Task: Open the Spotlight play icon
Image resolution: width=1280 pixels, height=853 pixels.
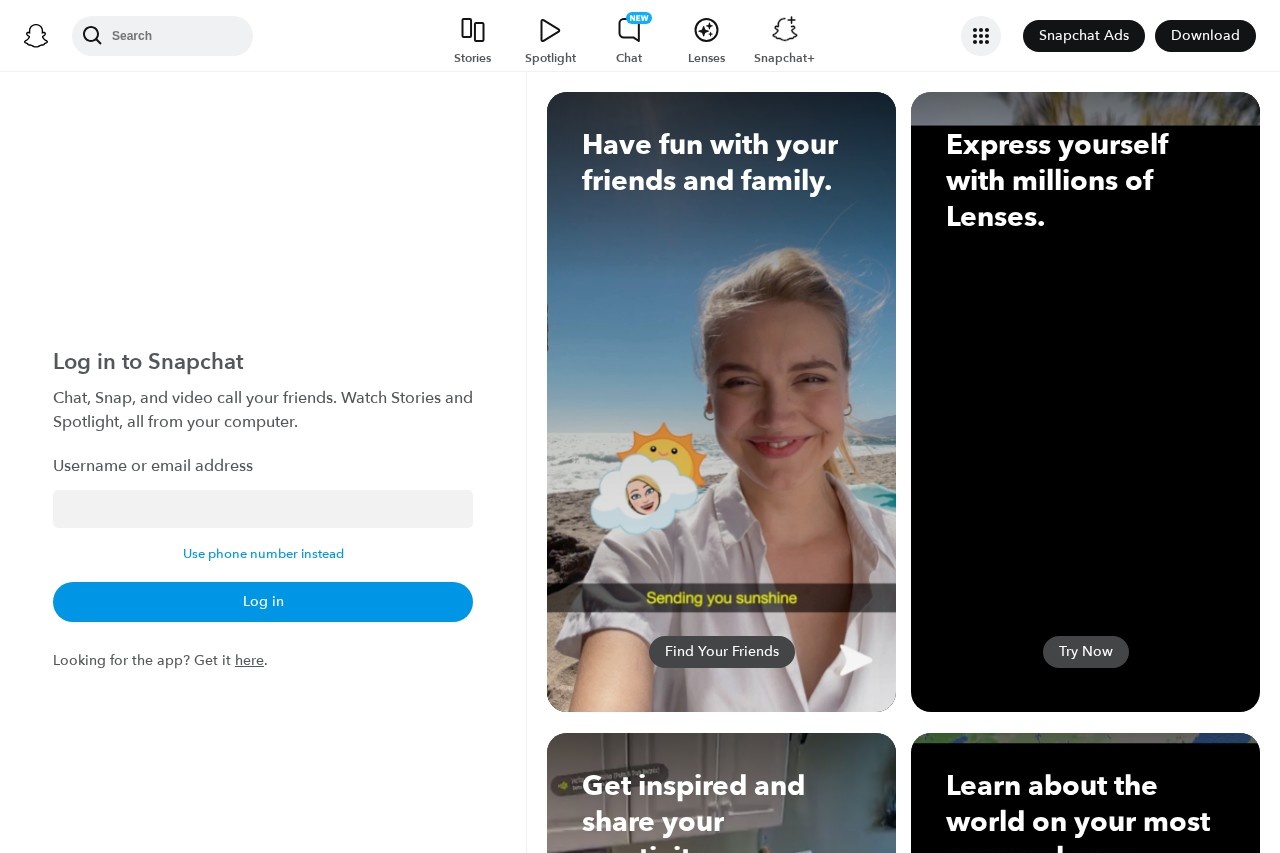Action: [550, 30]
